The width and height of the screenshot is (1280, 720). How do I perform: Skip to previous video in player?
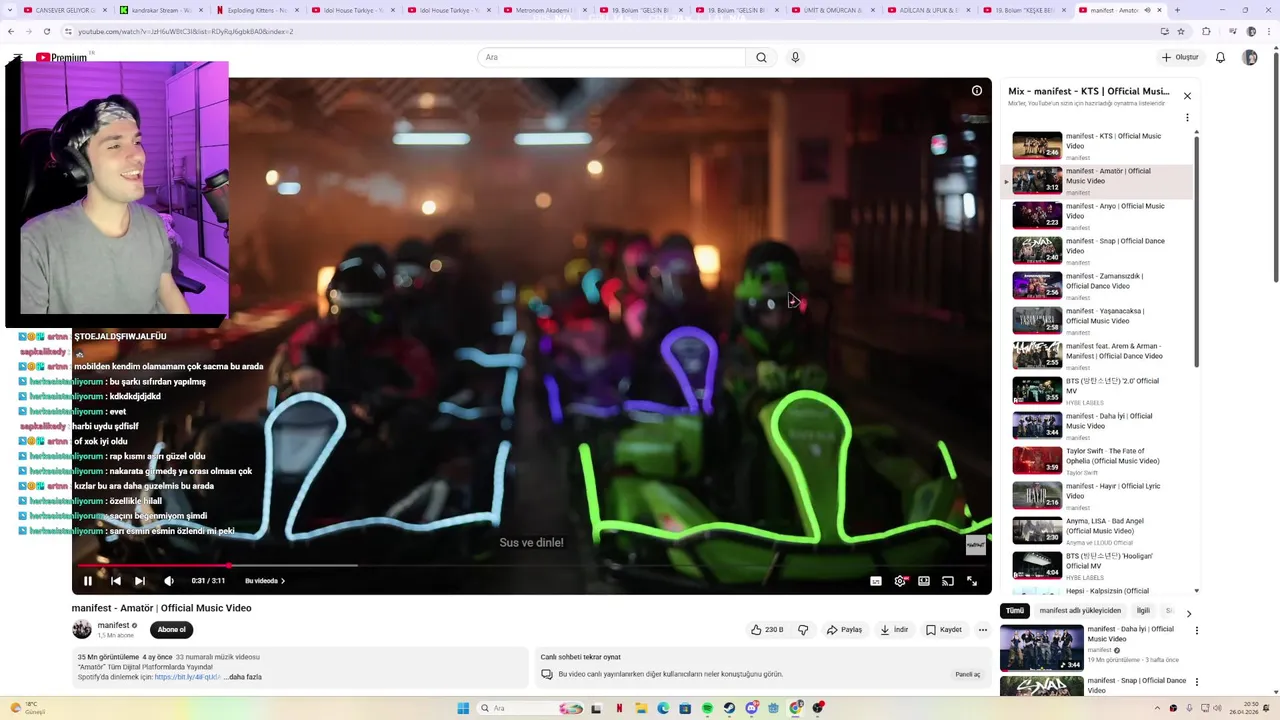[116, 581]
